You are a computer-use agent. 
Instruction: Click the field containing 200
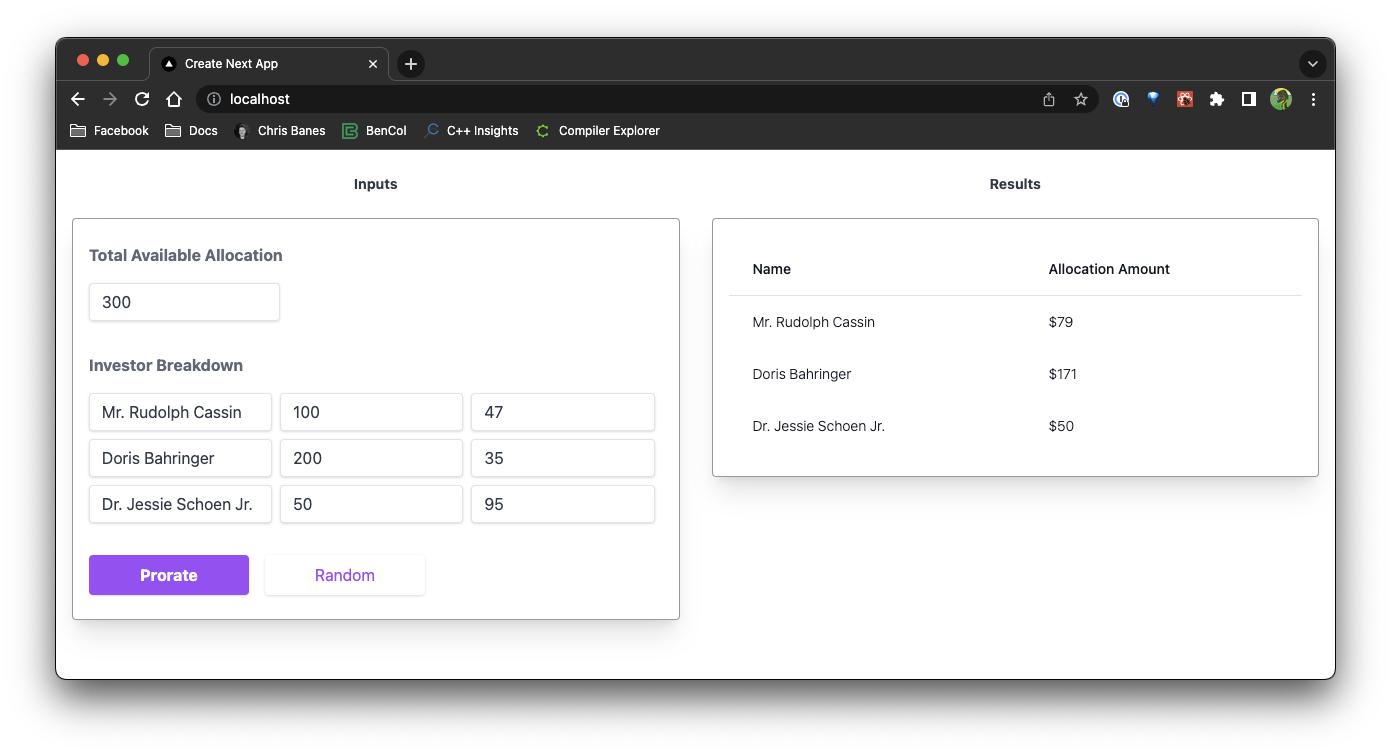point(371,458)
